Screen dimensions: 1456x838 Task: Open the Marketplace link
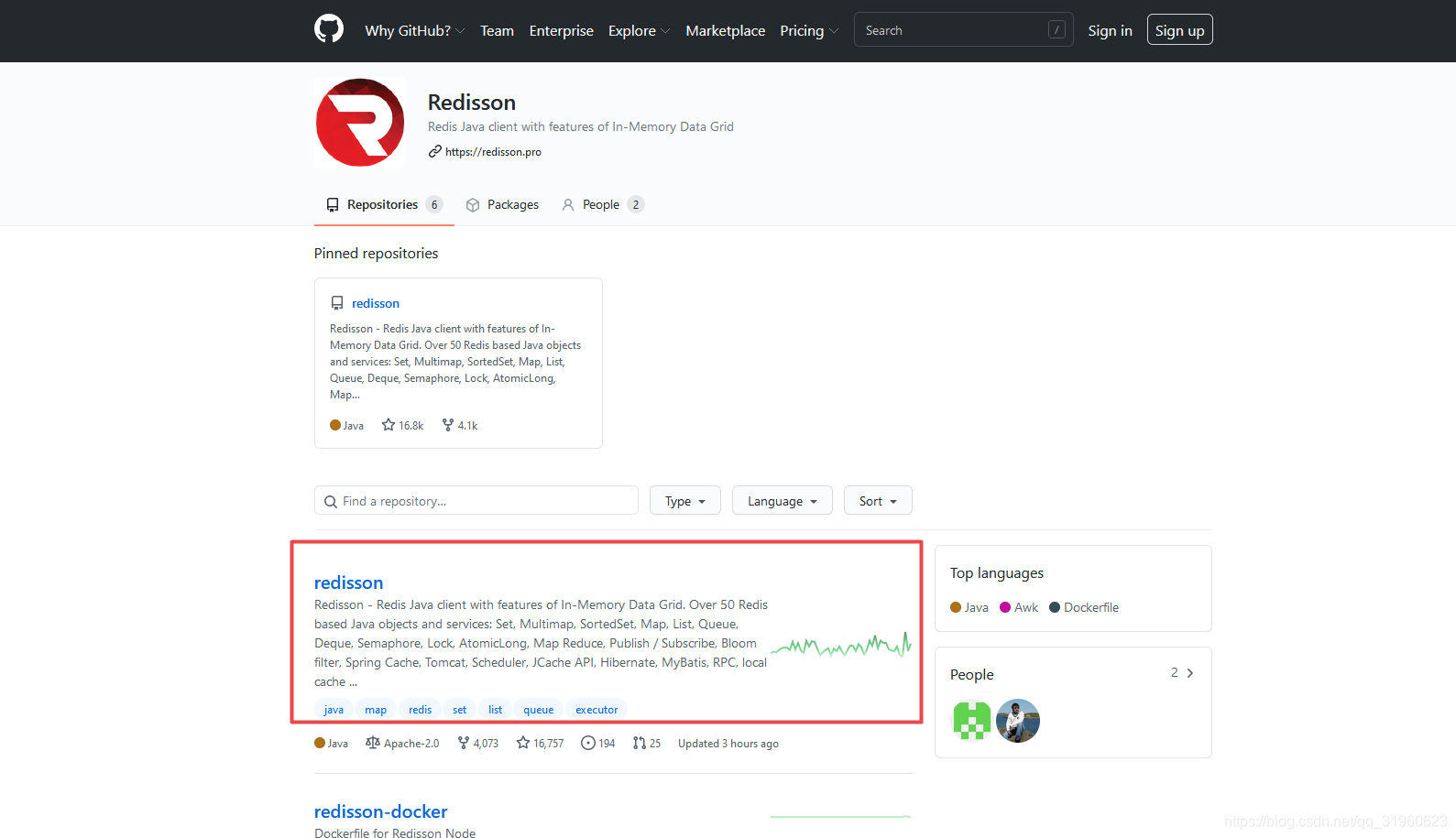tap(726, 30)
